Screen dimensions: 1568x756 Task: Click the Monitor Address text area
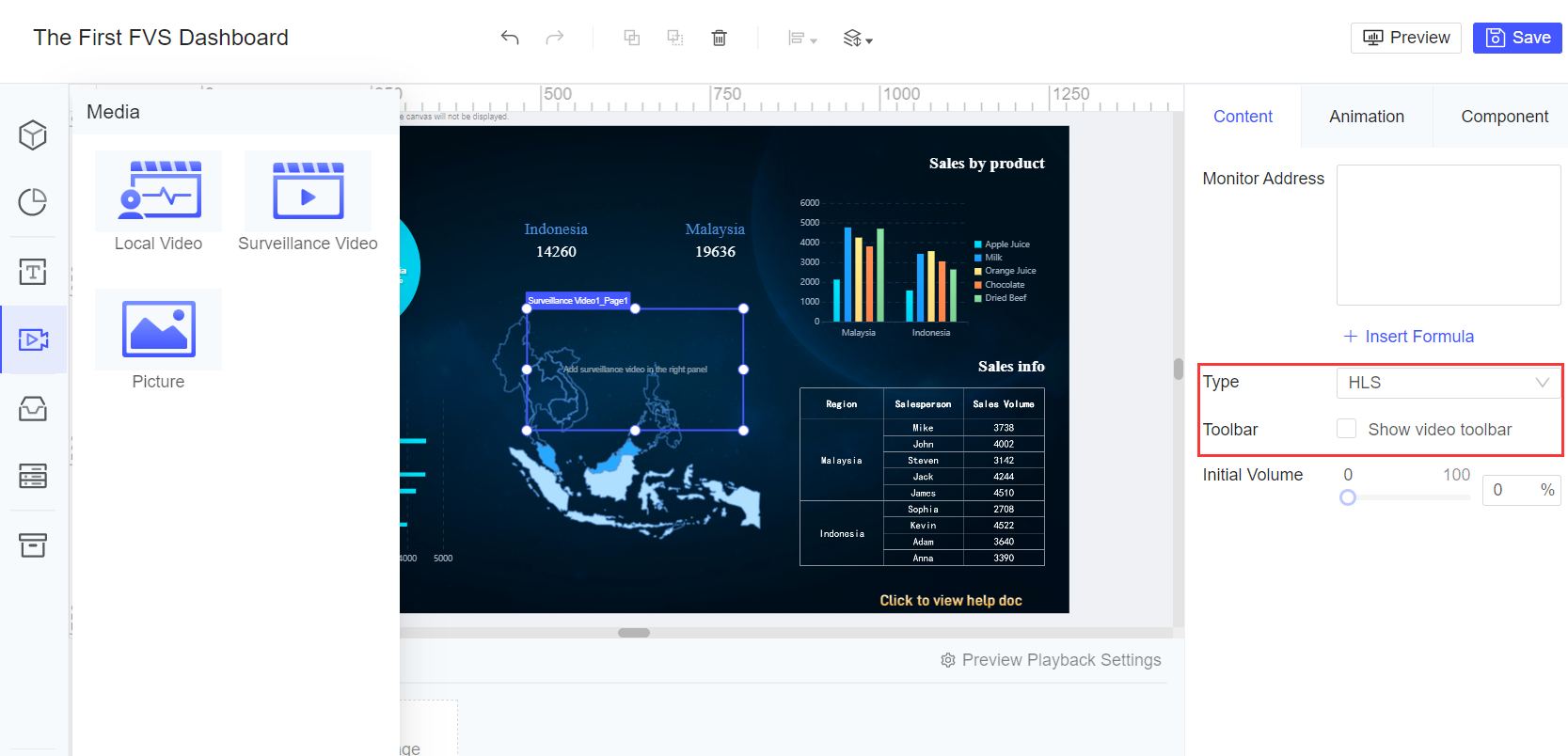click(1449, 235)
